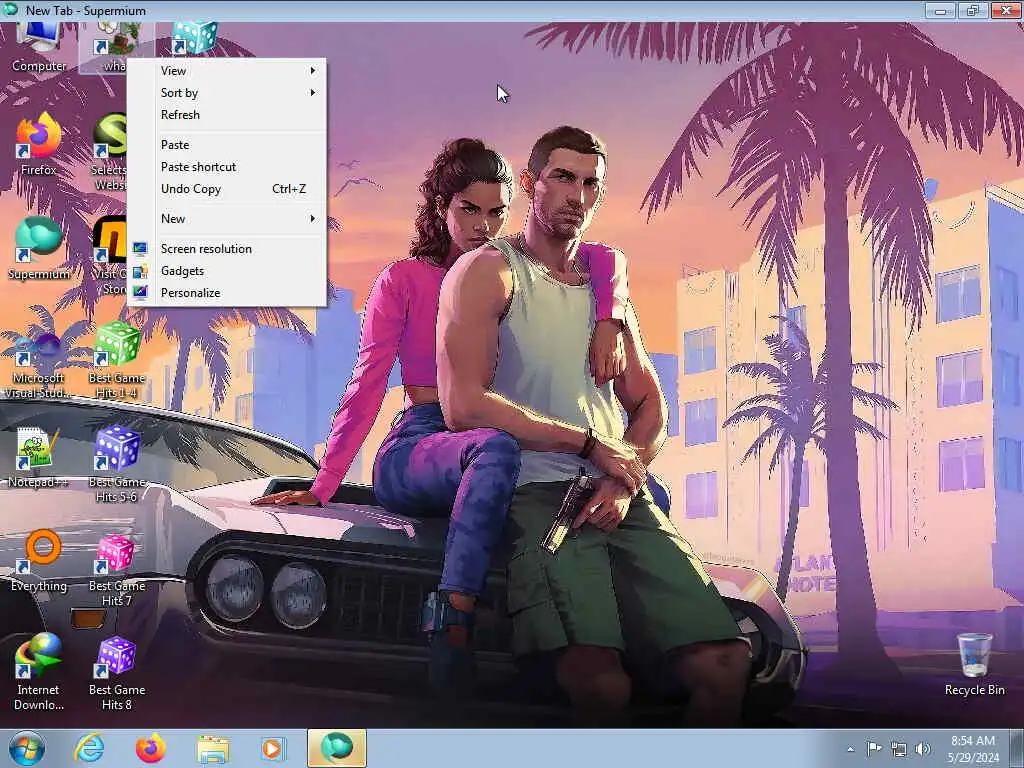Select the Recycle Bin icon

point(974,664)
